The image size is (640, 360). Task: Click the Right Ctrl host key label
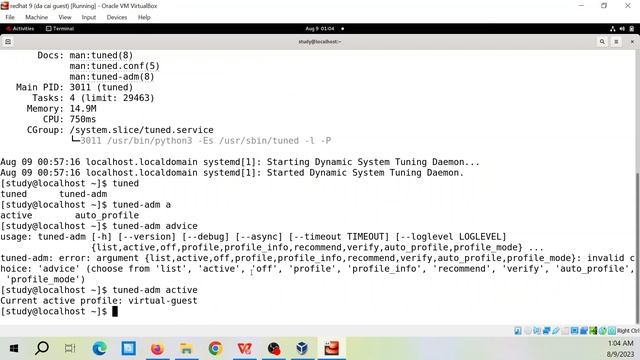click(x=628, y=331)
